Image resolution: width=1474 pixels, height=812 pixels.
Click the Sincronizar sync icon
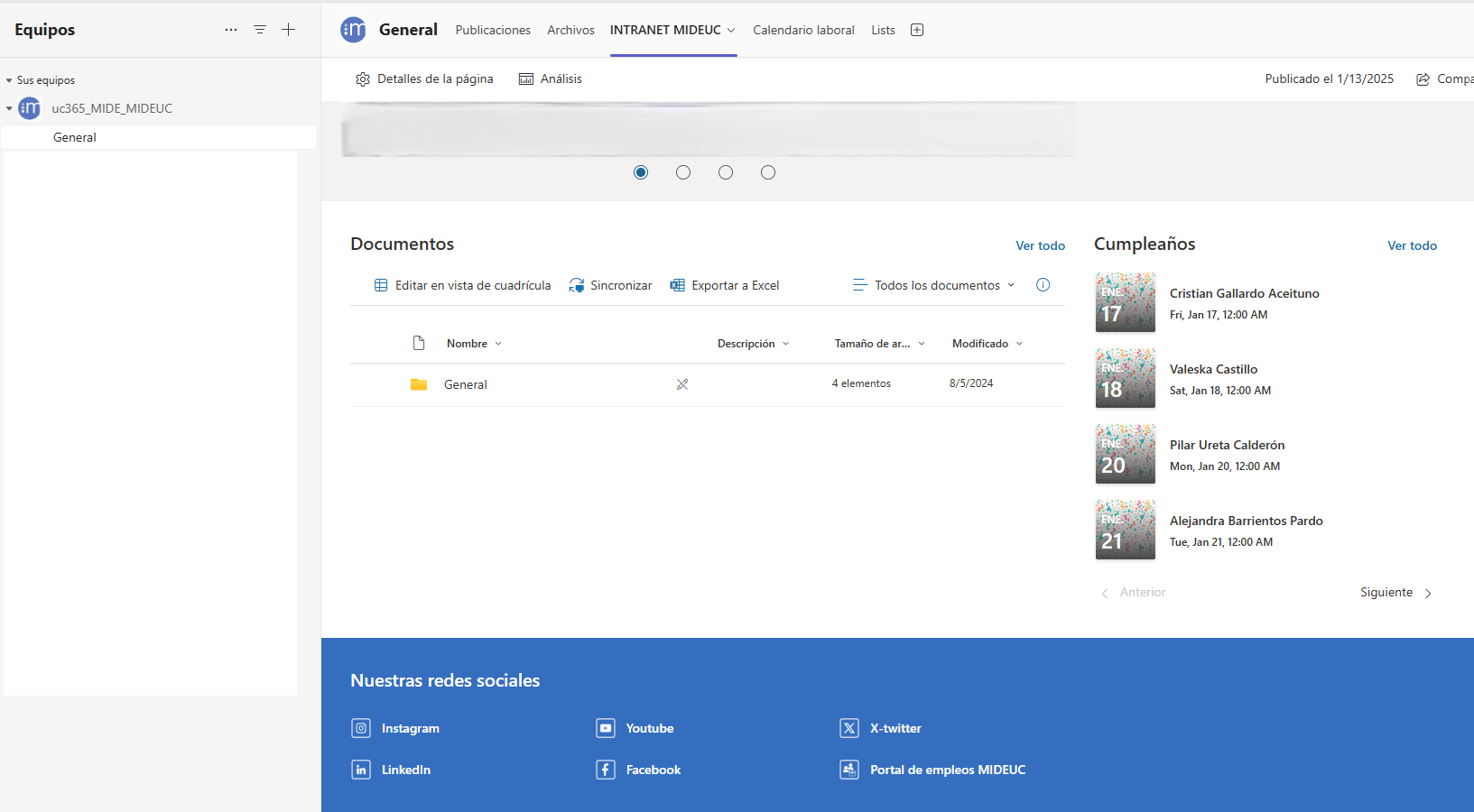pyautogui.click(x=576, y=285)
